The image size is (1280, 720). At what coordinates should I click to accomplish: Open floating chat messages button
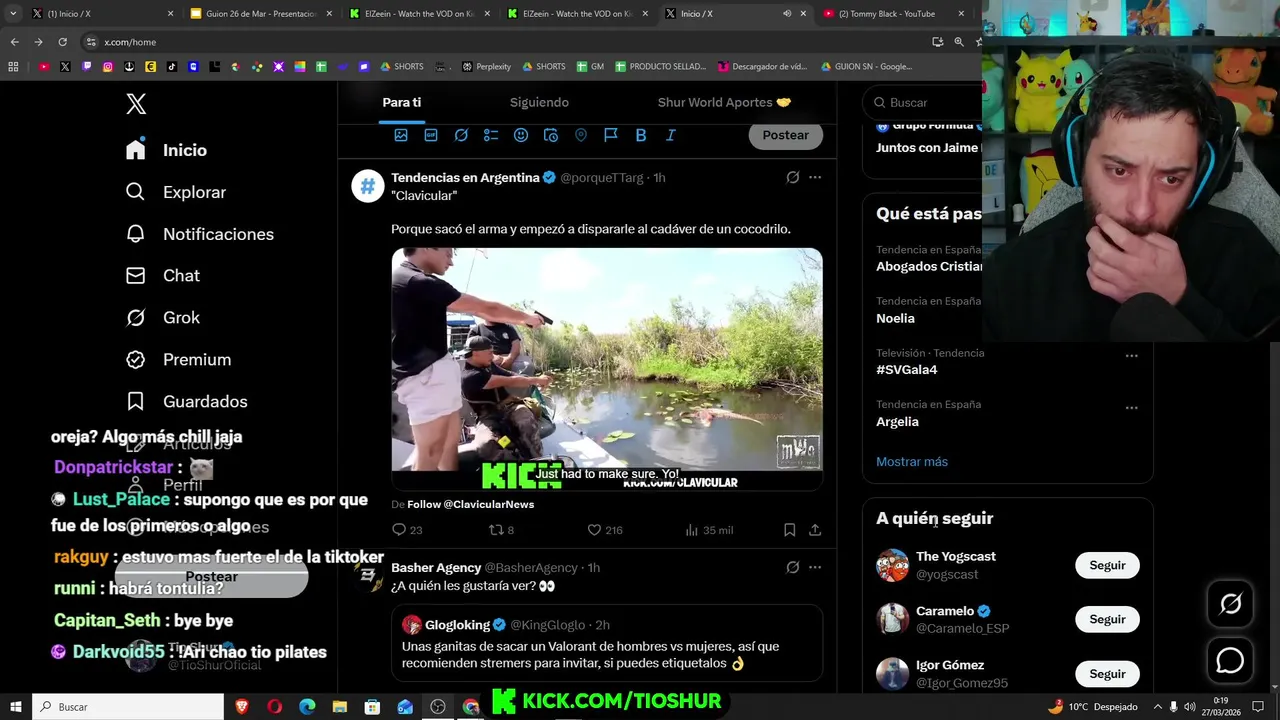coord(1230,661)
